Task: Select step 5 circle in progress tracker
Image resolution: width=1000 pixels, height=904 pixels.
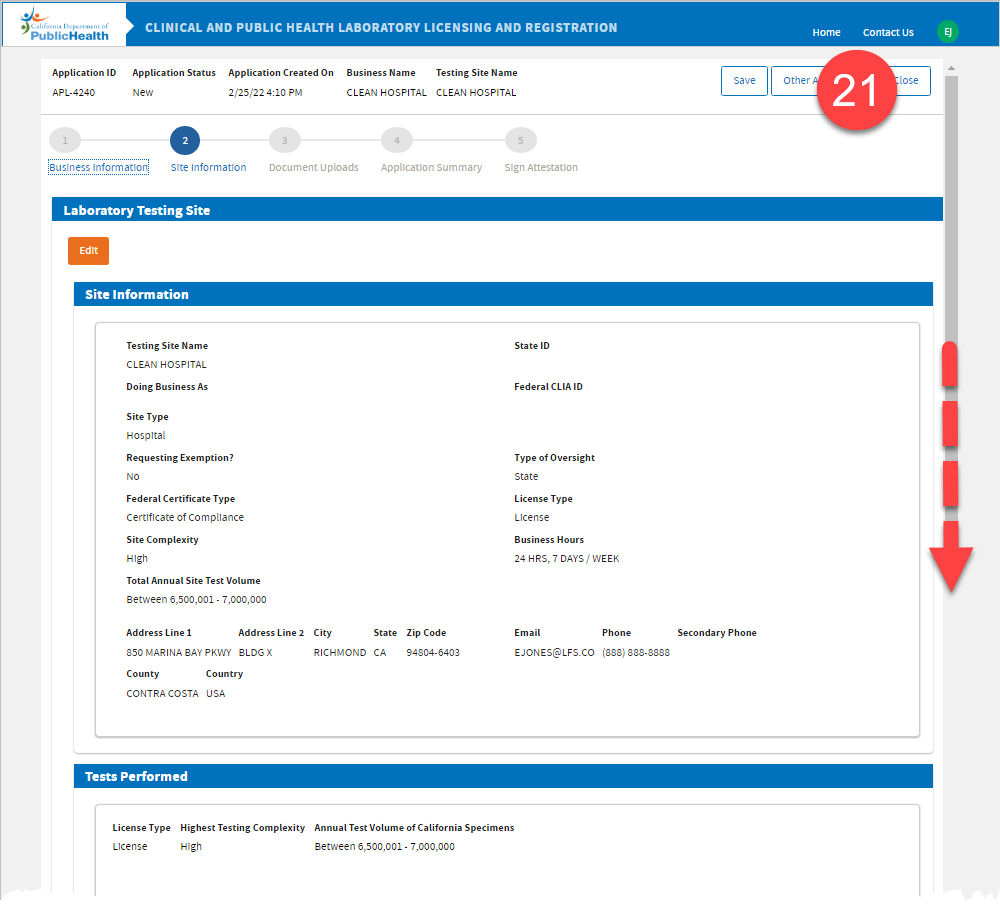Action: (520, 140)
